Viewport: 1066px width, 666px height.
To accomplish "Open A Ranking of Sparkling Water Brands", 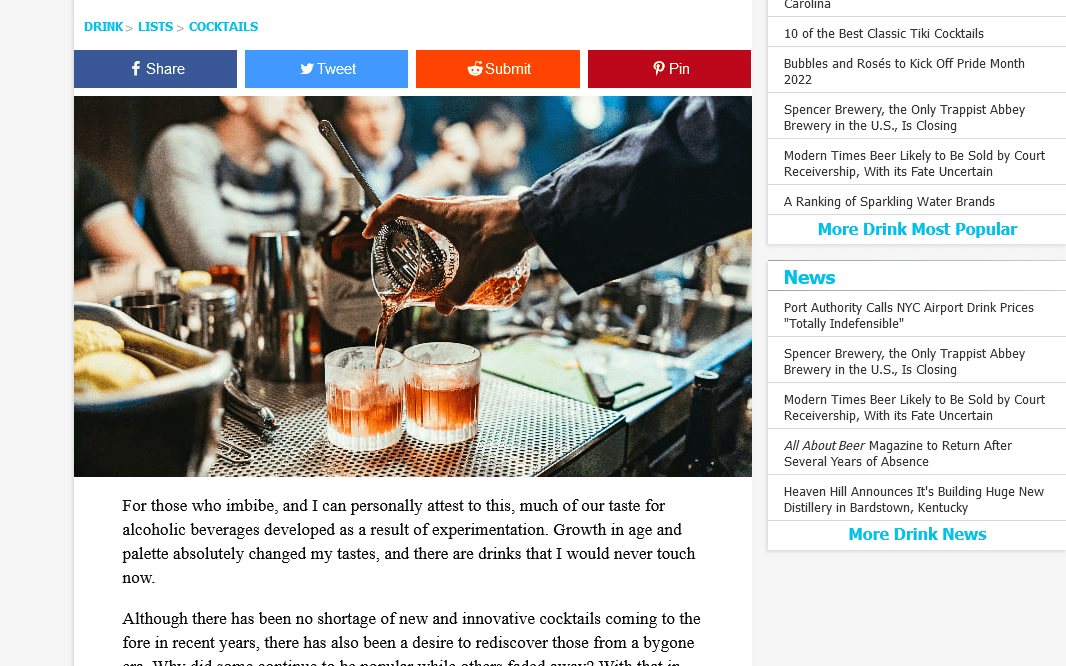I will pos(889,201).
